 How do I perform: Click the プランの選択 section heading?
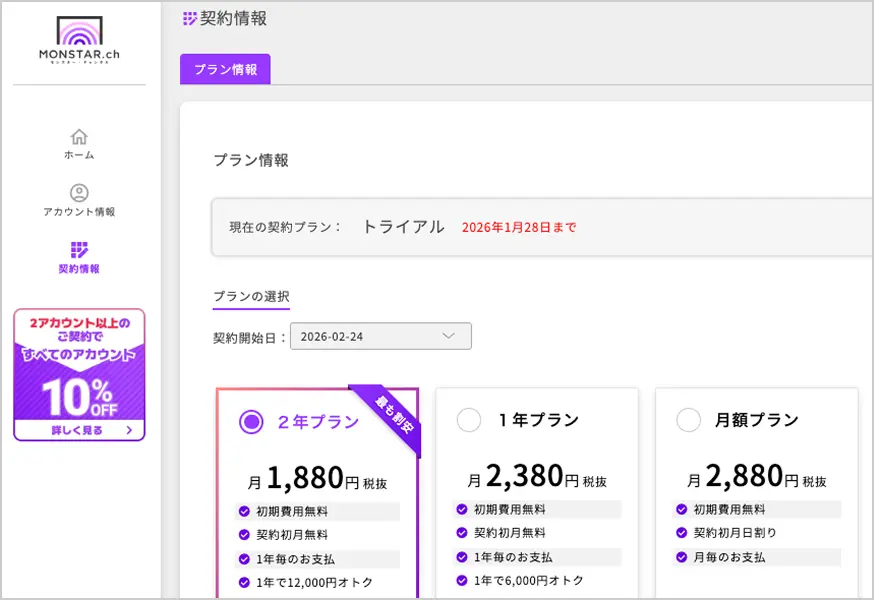[x=251, y=296]
